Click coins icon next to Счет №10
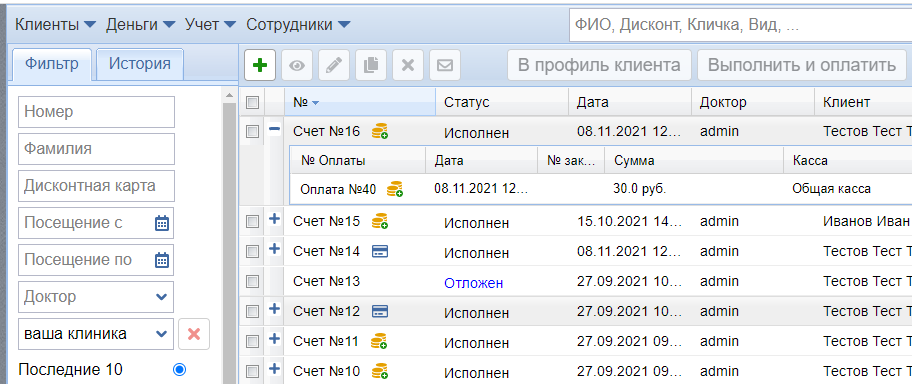Screen dimensions: 912x384 click(x=380, y=371)
